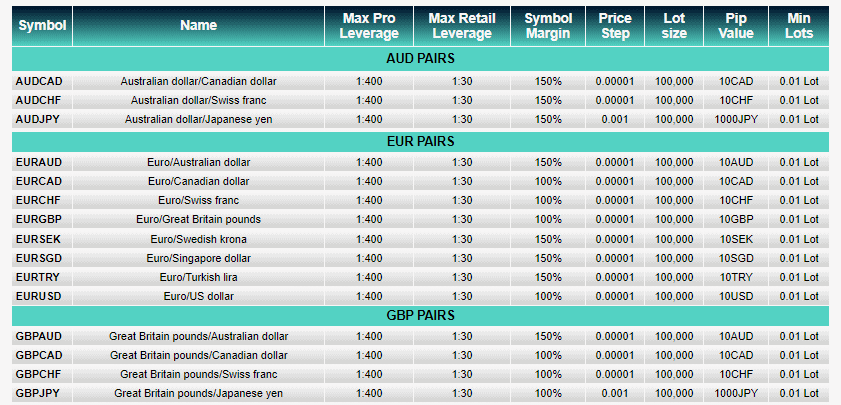Screen dimensions: 841x405
Task: Click the Min Lots column header
Action: point(799,26)
